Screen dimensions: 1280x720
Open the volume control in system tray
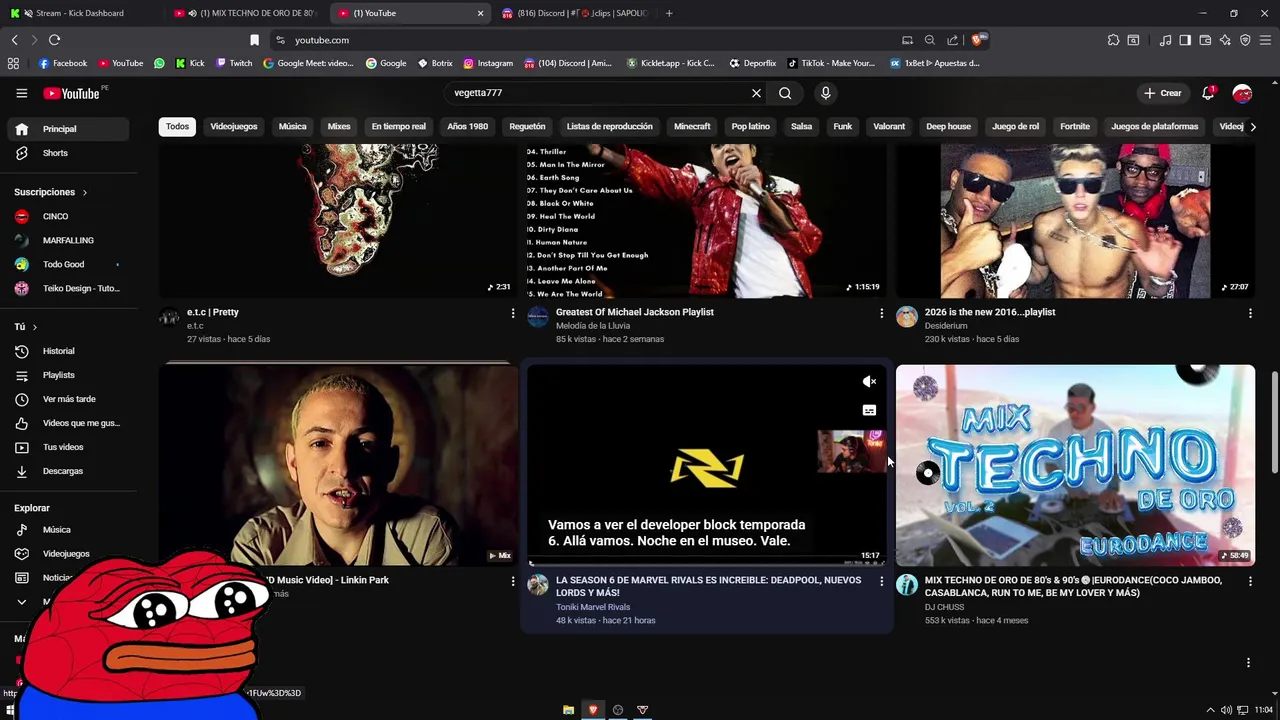coord(1226,710)
